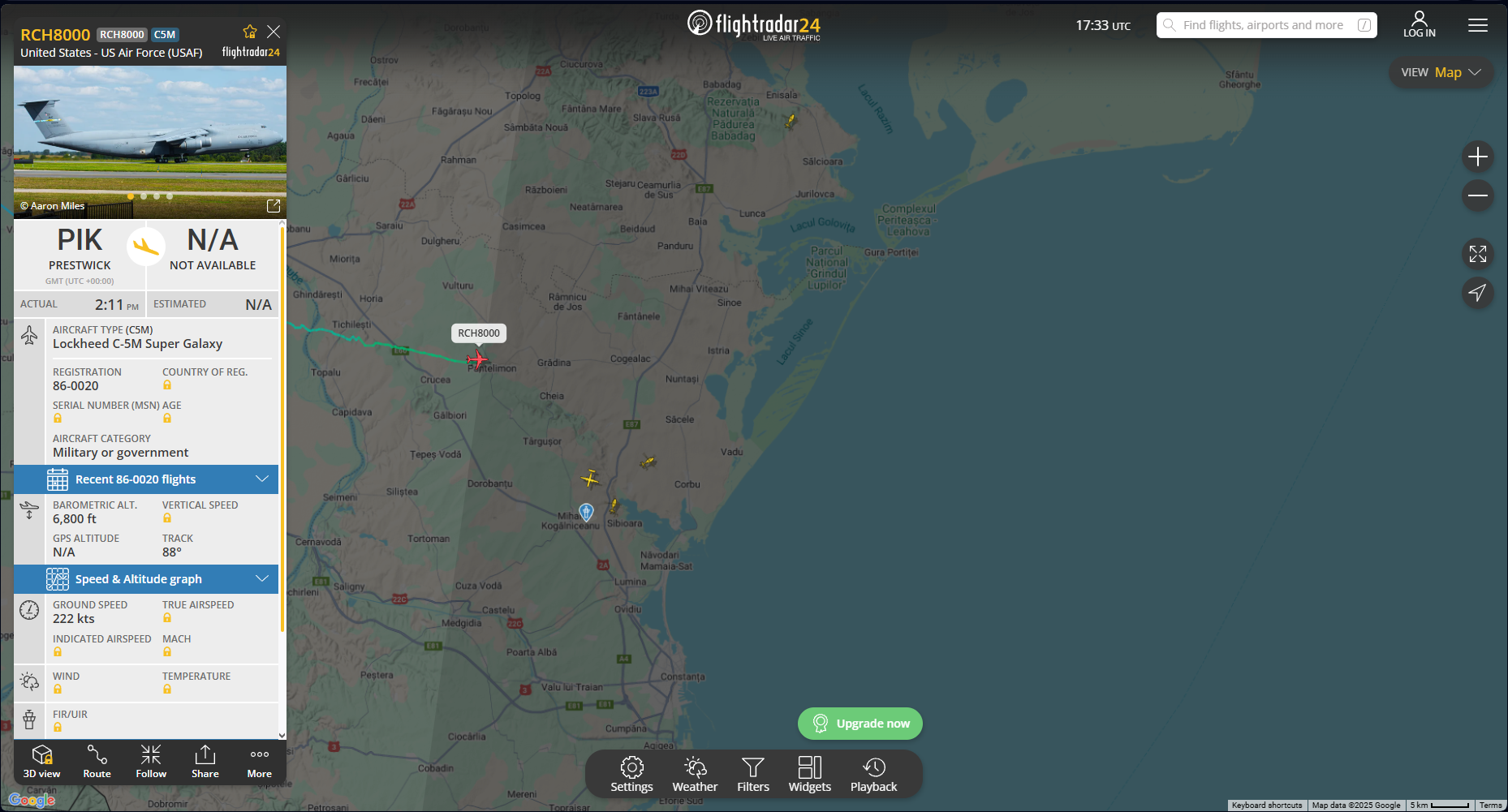Start Playback mode
This screenshot has height=812, width=1508.
[x=874, y=775]
